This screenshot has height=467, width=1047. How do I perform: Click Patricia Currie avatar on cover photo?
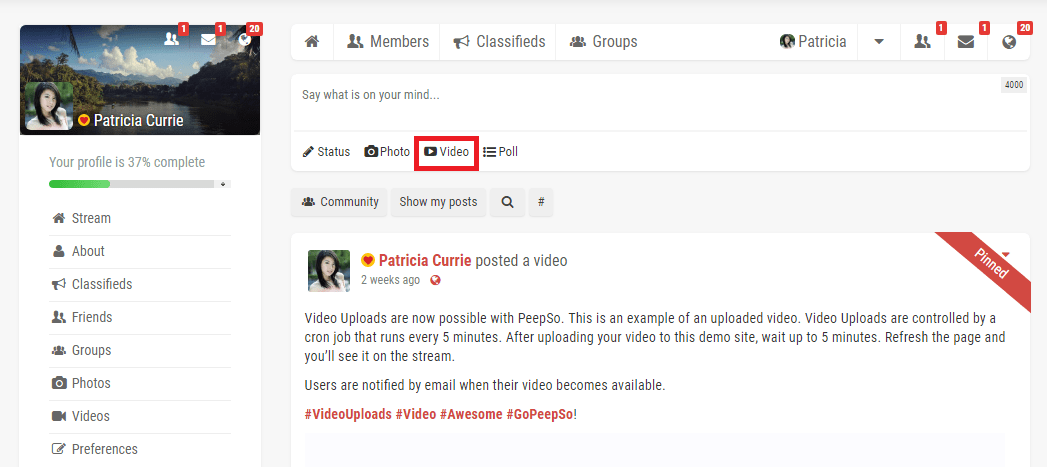tap(49, 106)
